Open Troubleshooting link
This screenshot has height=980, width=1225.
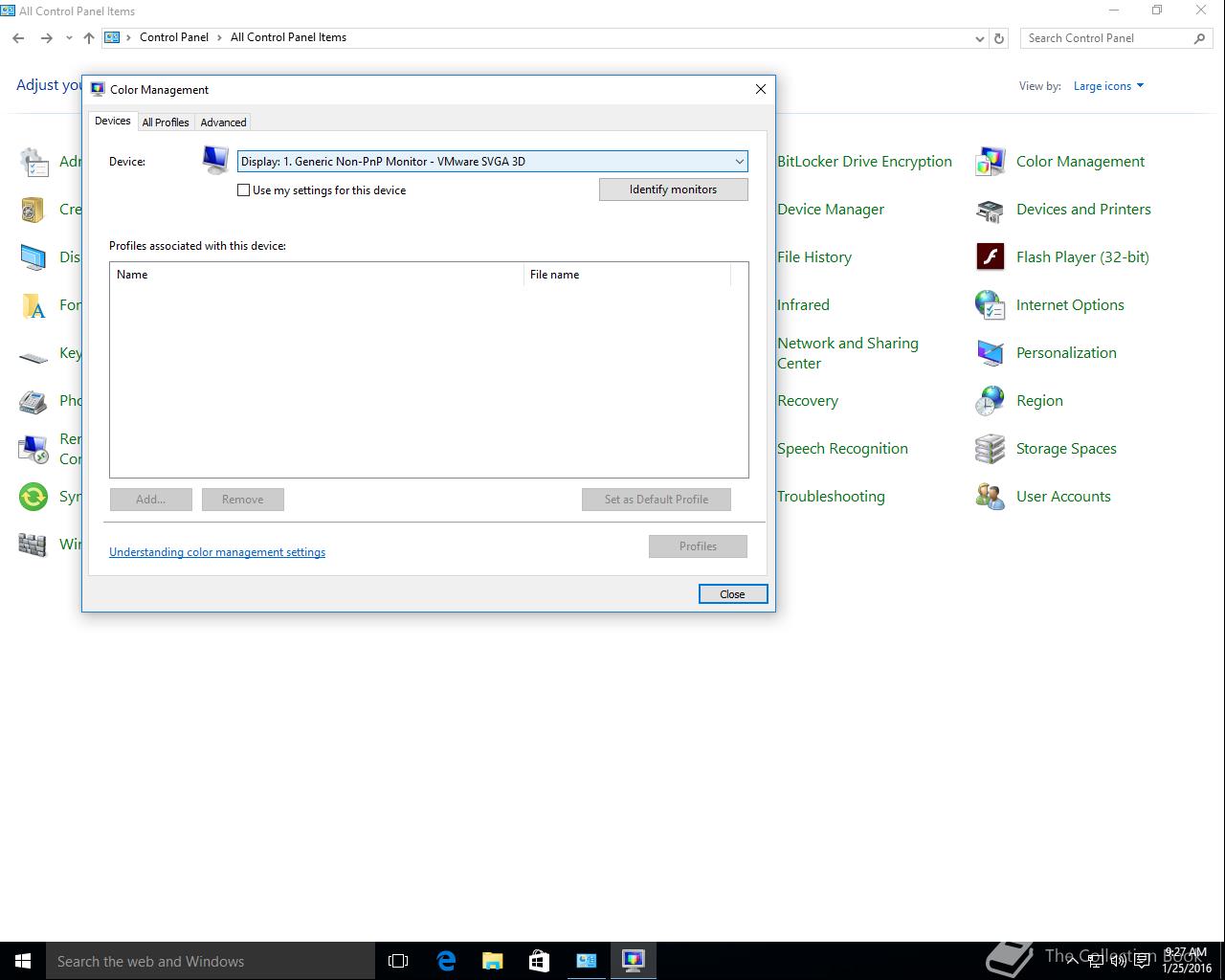coord(831,496)
